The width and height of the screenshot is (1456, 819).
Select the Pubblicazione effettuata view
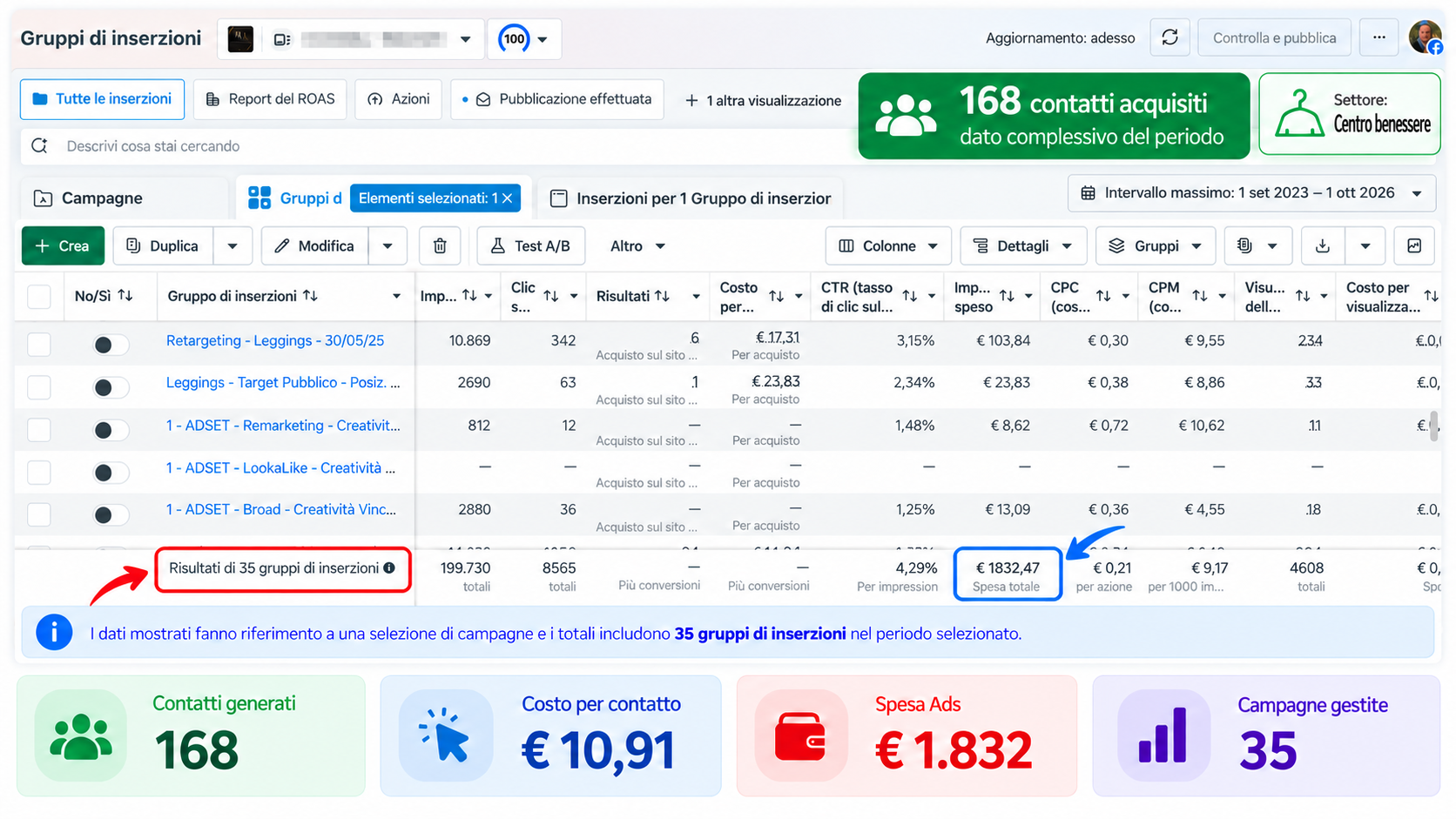pos(557,99)
